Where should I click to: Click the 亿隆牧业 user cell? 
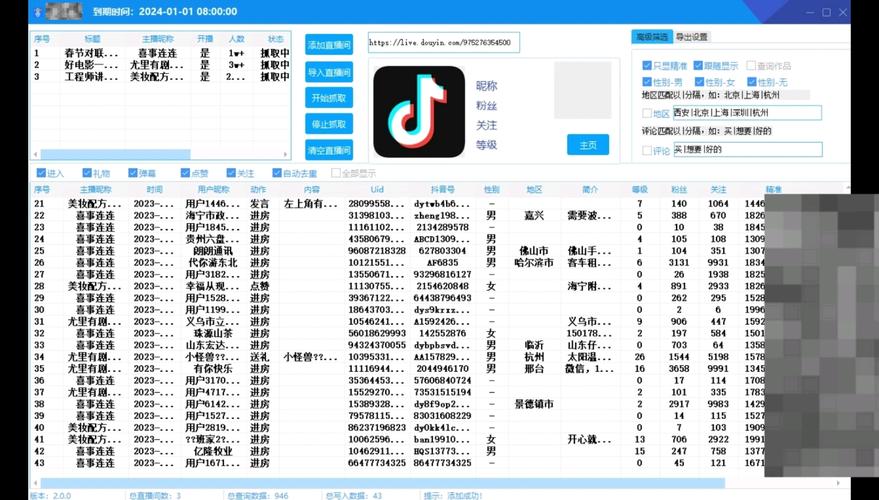pyautogui.click(x=213, y=451)
